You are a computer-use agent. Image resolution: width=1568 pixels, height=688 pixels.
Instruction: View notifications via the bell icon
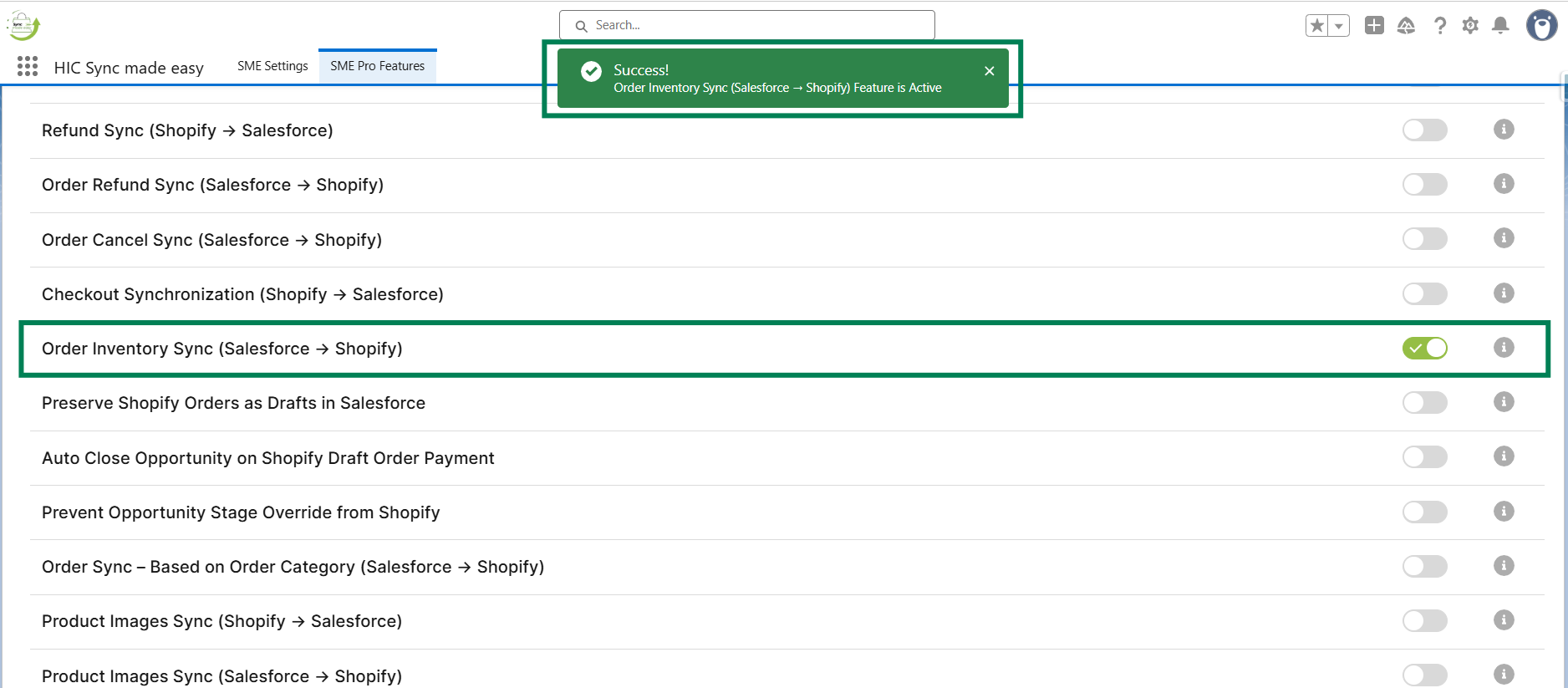coord(1500,26)
